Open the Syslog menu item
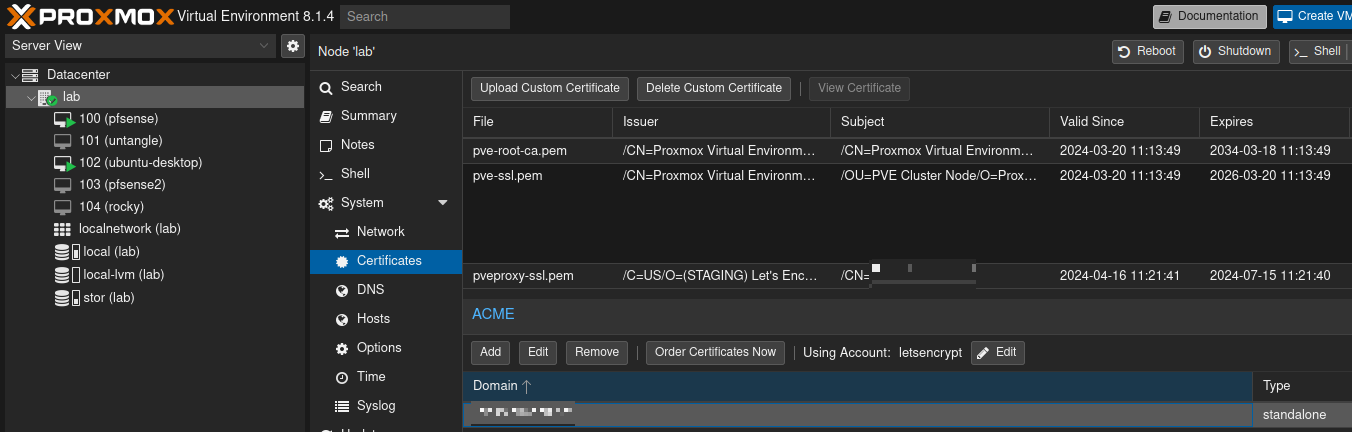 386,406
